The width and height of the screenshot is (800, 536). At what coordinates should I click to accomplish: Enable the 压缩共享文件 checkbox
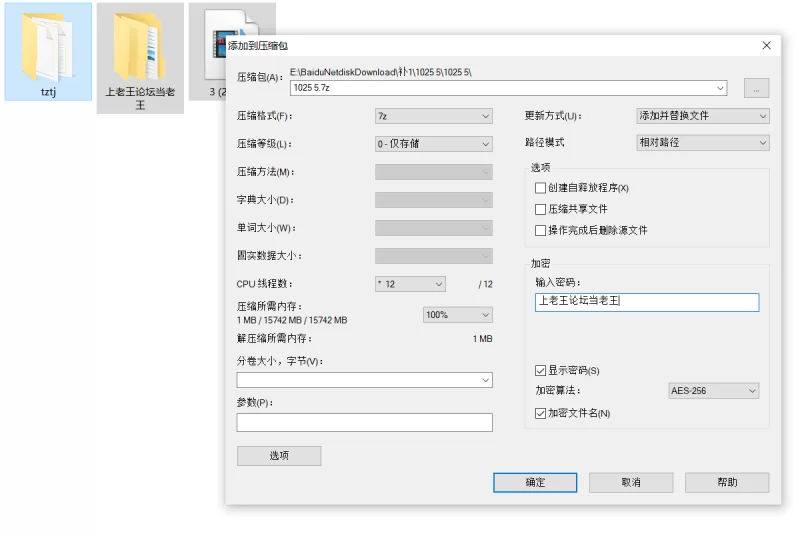coord(540,209)
